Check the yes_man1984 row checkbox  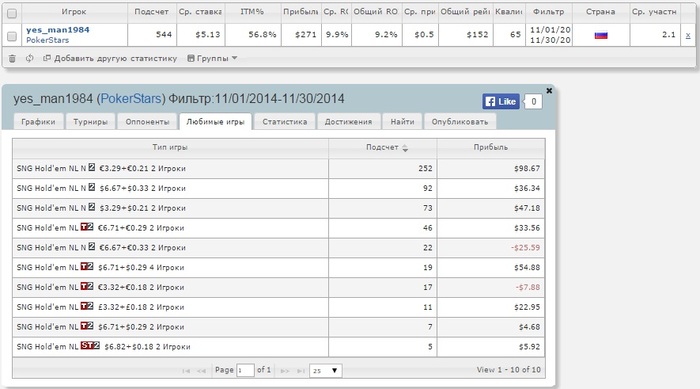click(12, 36)
